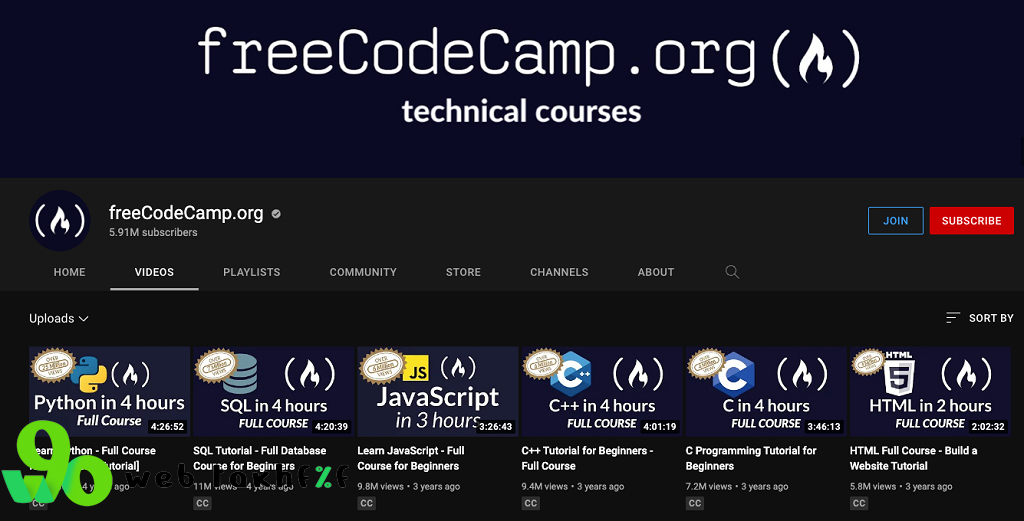Open the SORT BY menu

pyautogui.click(x=980, y=318)
